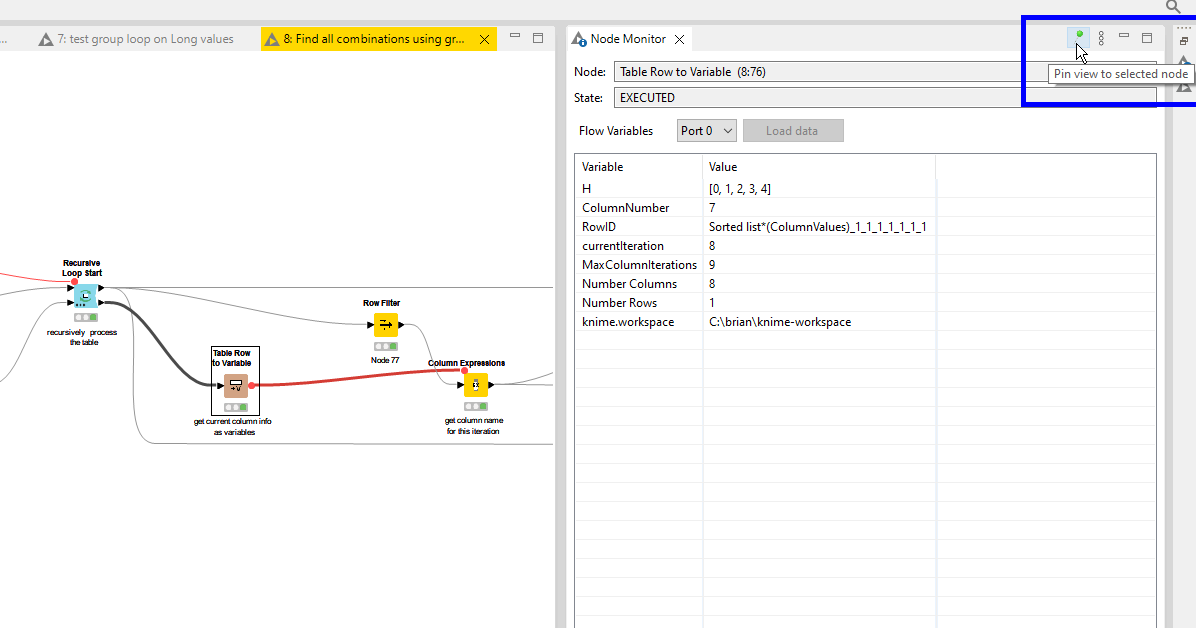
Task: Open the Node Monitor kebab menu icon
Action: [x=1101, y=37]
